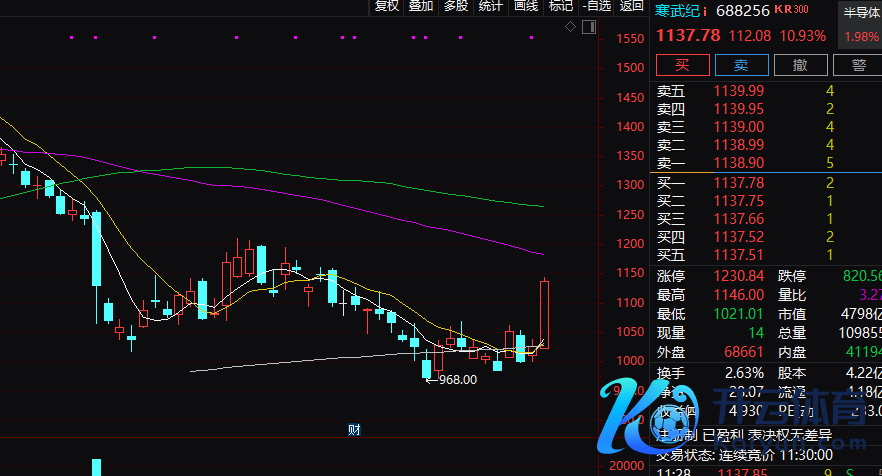The image size is (882, 476).
Task: Select 叠加 overlay option in toolbar
Action: coord(421,6)
